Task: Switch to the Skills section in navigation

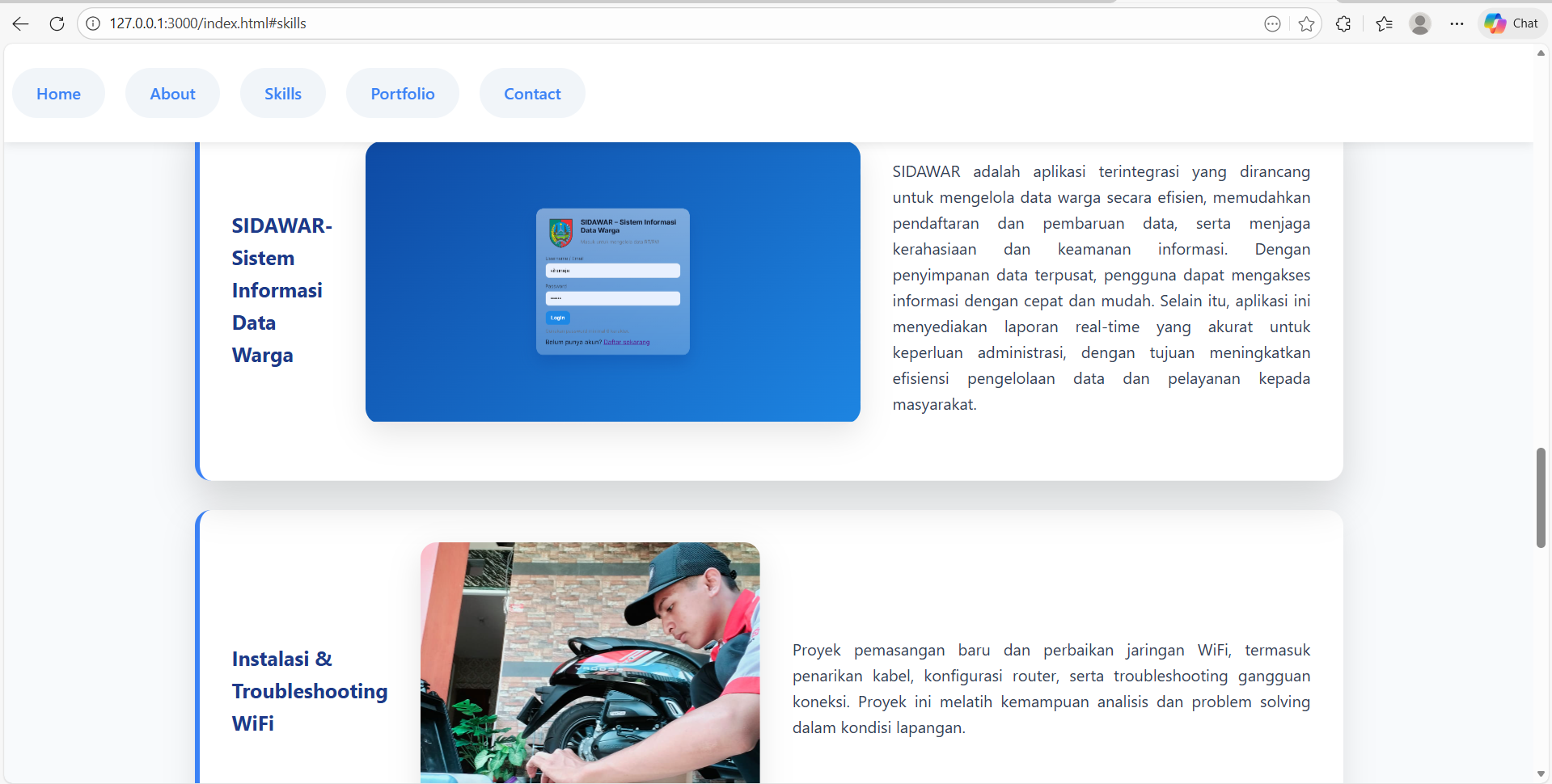Action: click(x=282, y=93)
